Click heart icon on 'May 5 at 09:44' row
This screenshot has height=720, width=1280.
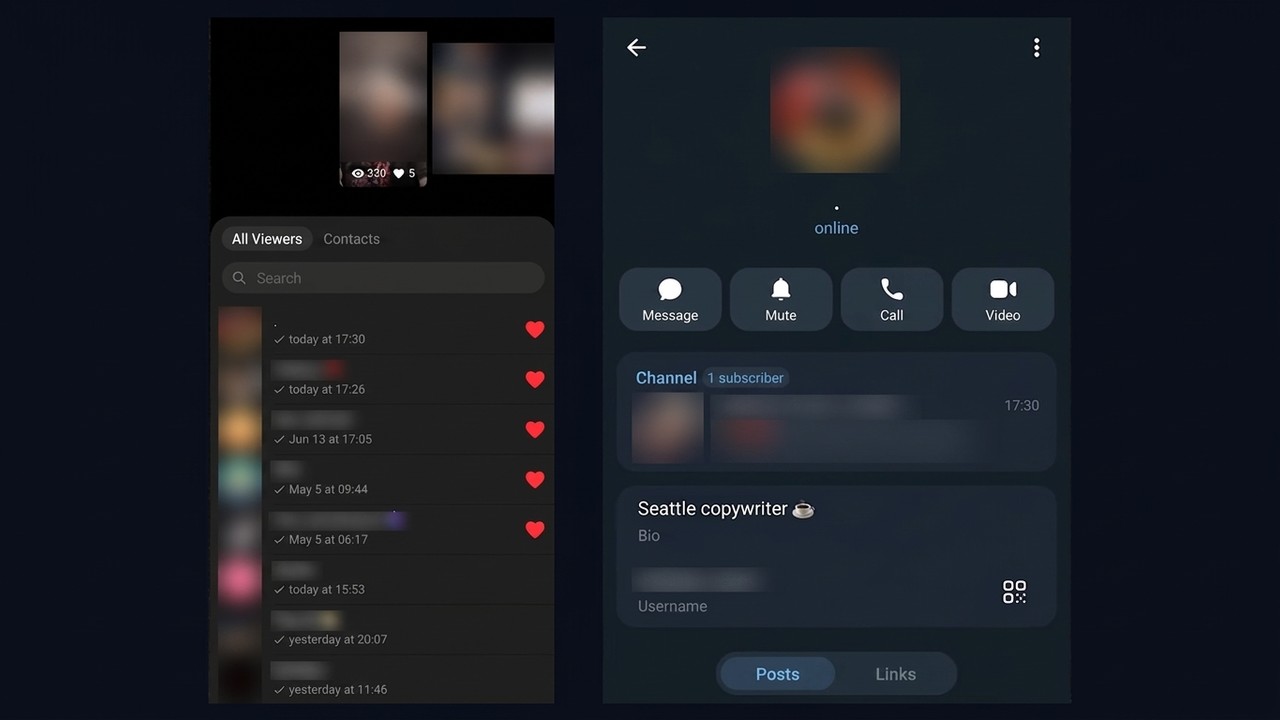[535, 479]
